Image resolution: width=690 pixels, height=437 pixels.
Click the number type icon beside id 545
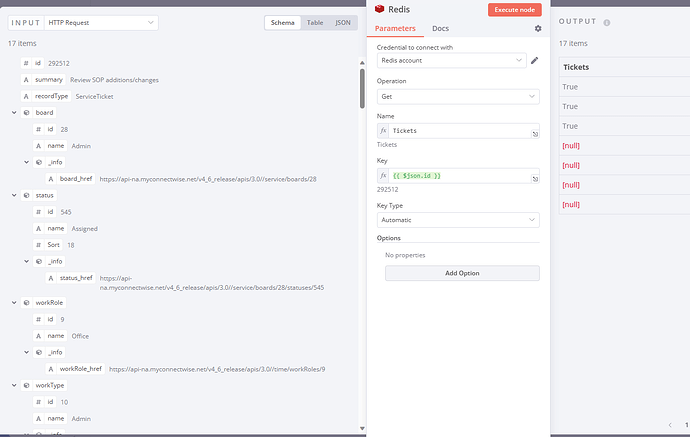click(x=39, y=212)
